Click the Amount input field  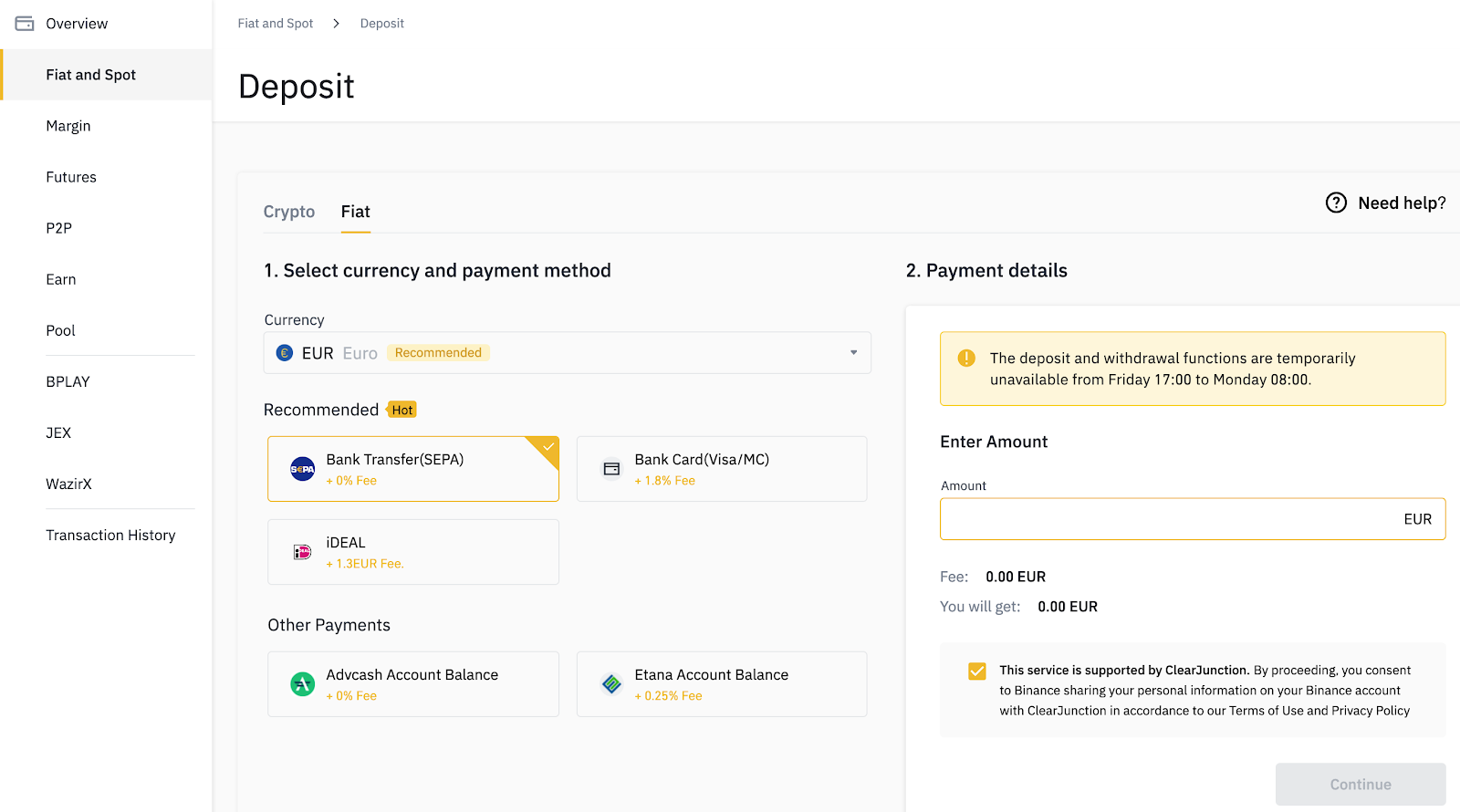[x=1193, y=519]
